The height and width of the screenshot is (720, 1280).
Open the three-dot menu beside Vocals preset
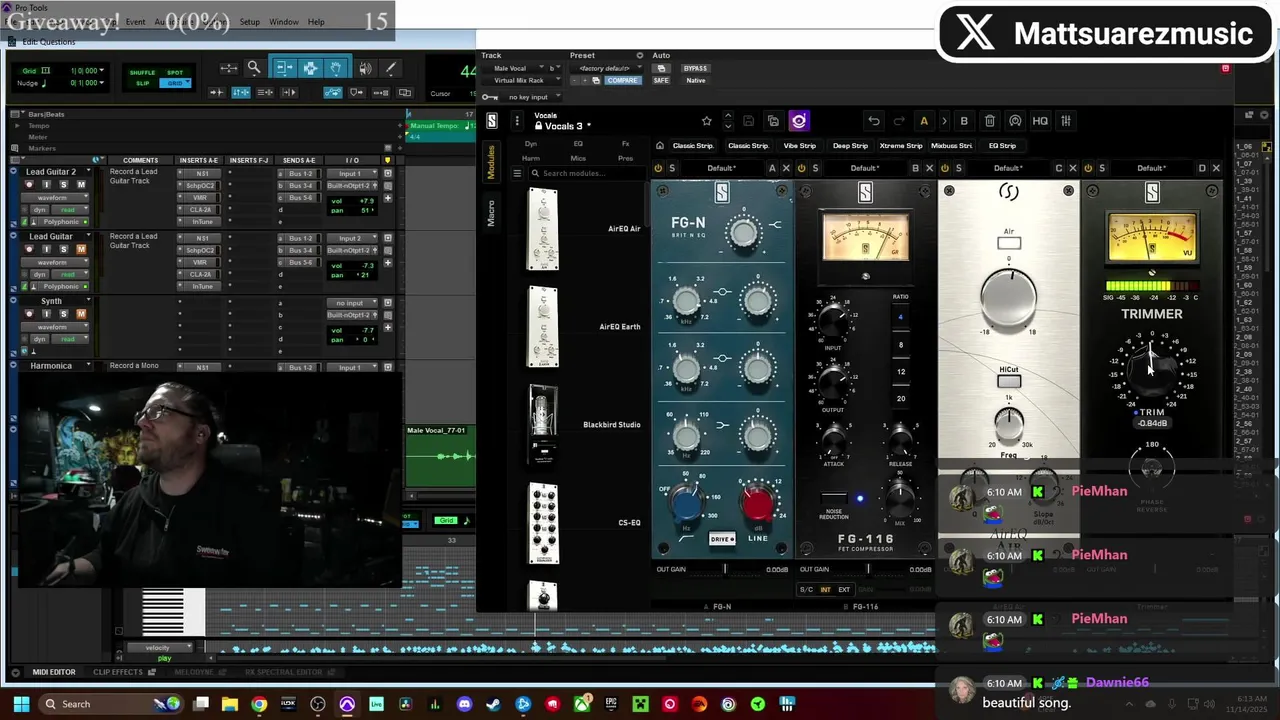(x=517, y=121)
